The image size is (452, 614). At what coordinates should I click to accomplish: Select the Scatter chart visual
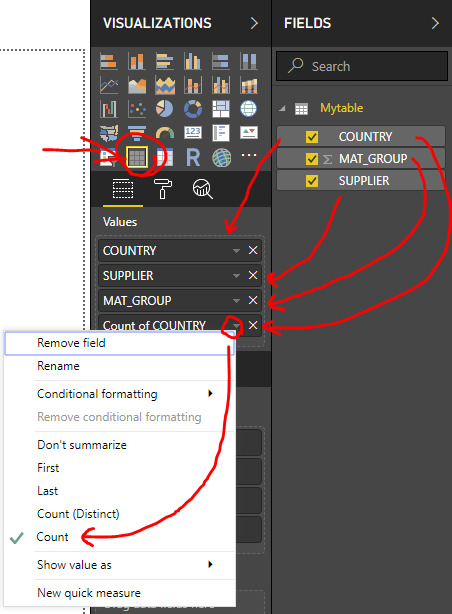click(x=137, y=109)
